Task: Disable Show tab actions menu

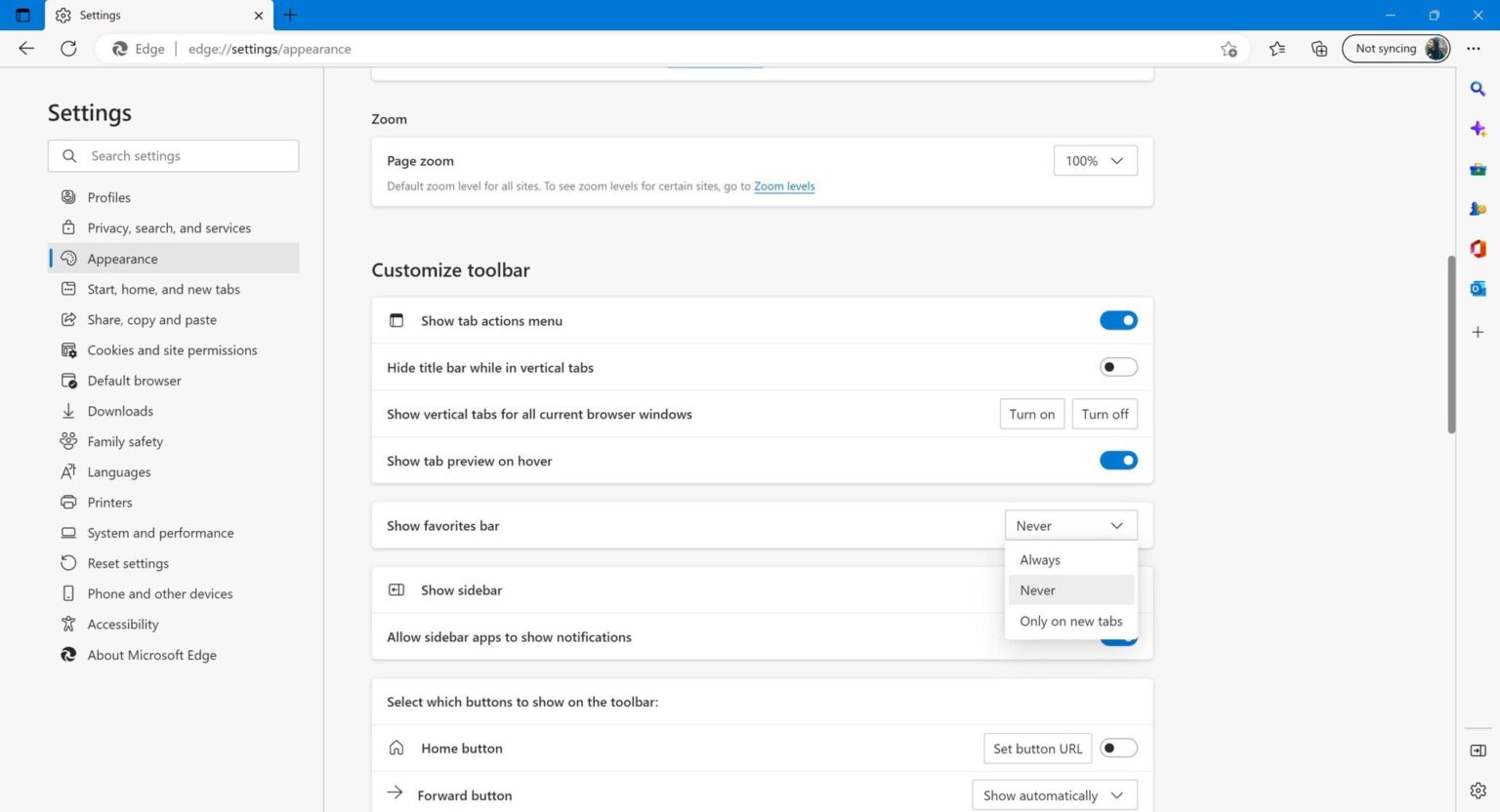Action: (x=1118, y=320)
